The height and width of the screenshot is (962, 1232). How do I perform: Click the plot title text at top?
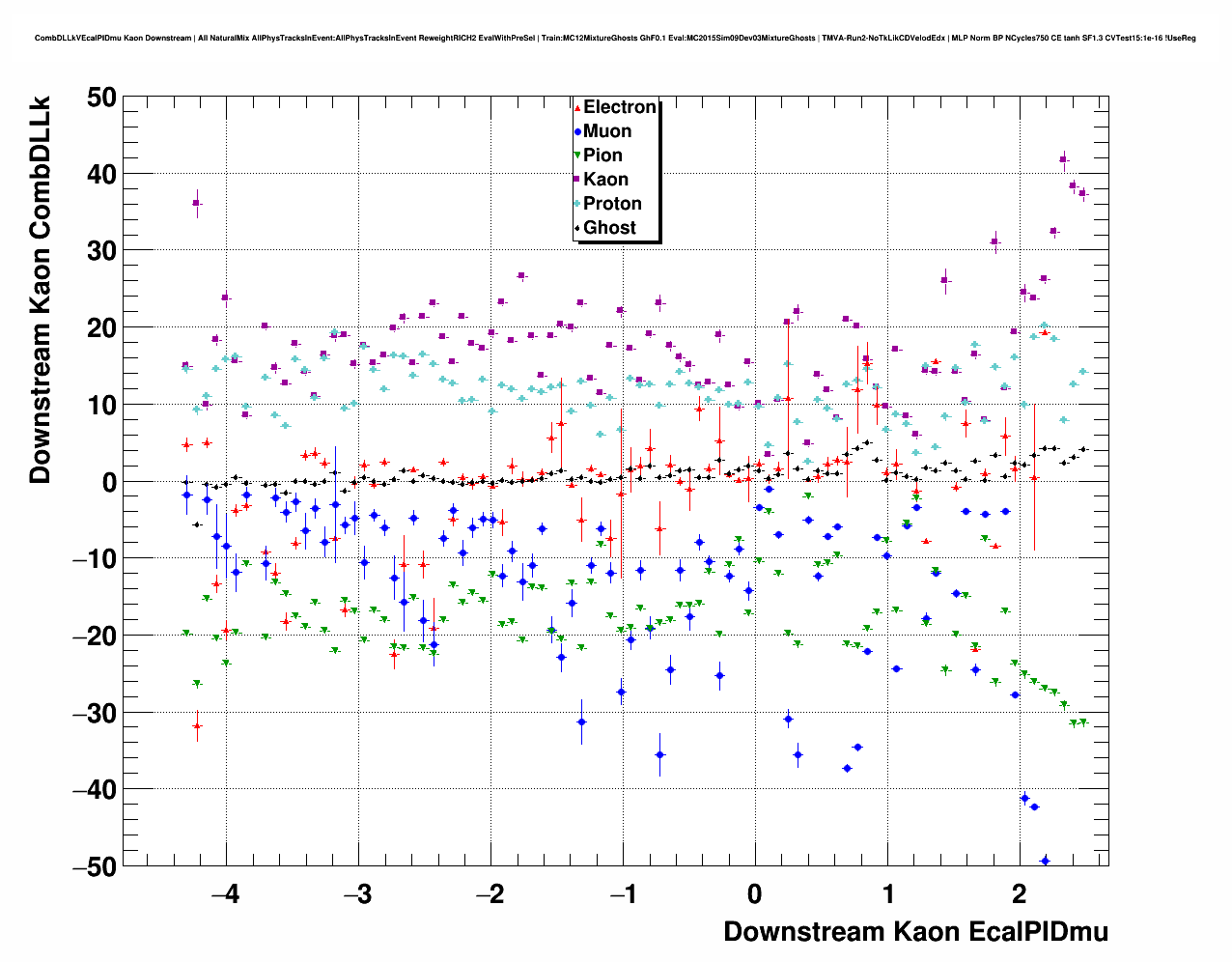615,39
